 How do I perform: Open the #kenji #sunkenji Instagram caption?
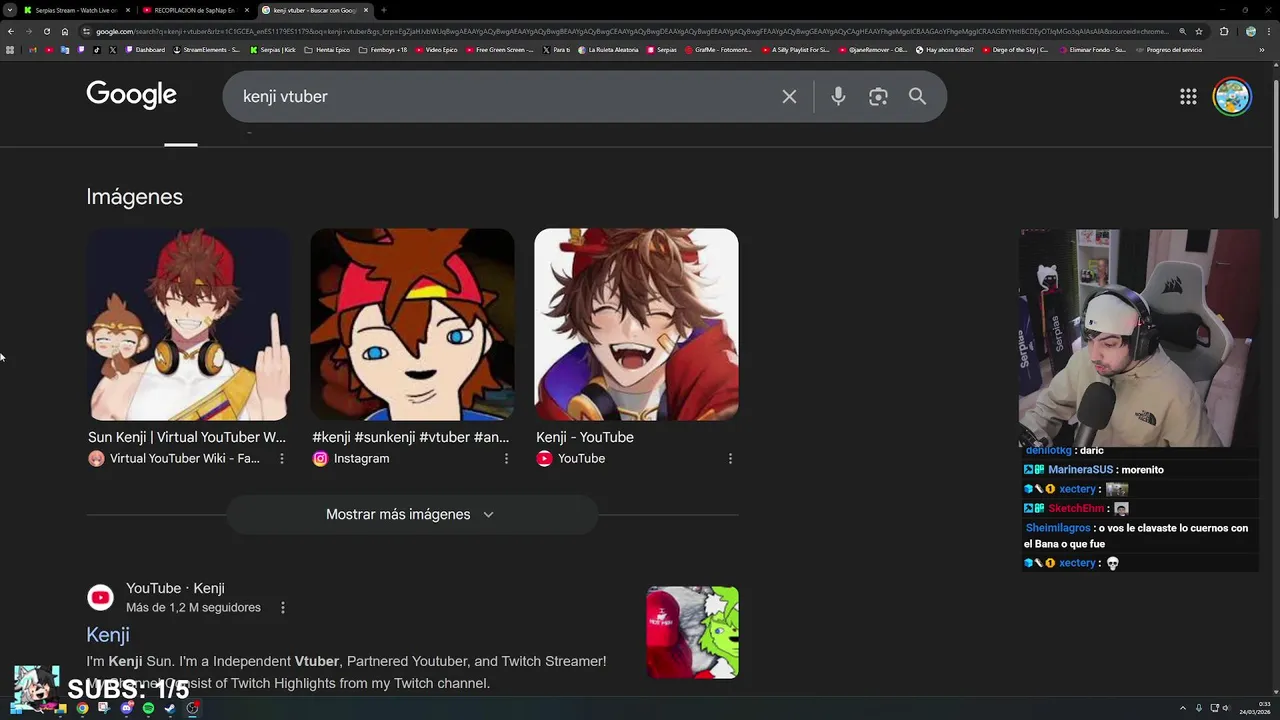pos(411,437)
